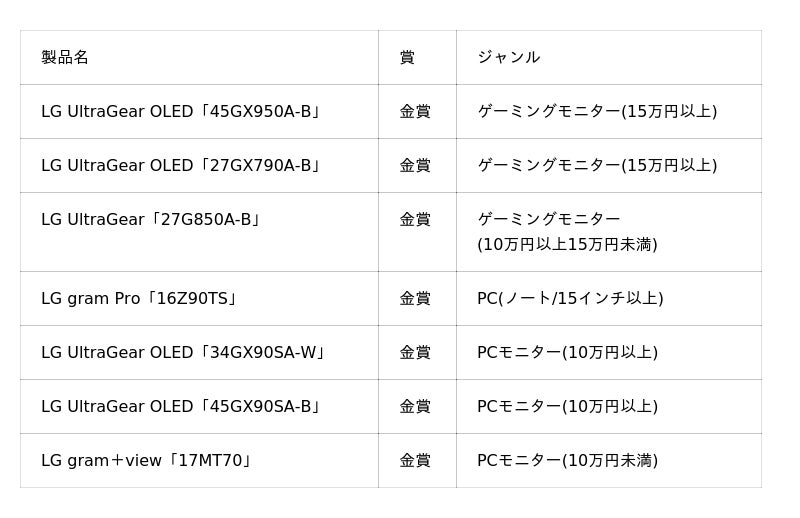Select the genre cell for 27GX790A-B

coord(597,165)
